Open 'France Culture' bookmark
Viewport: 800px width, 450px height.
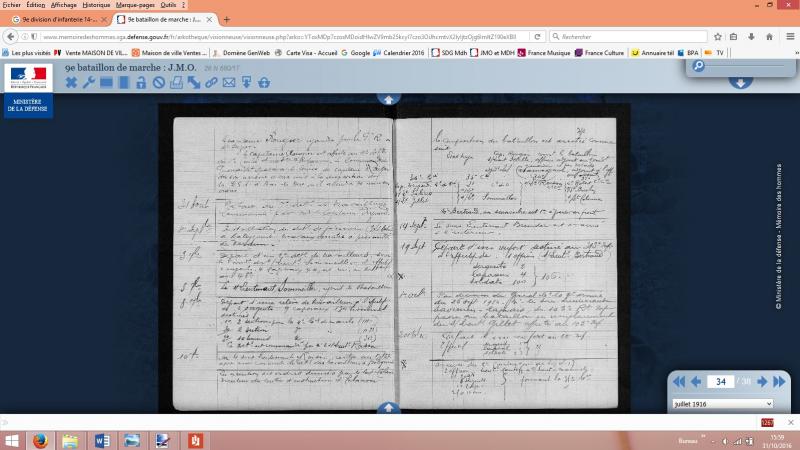(x=599, y=53)
